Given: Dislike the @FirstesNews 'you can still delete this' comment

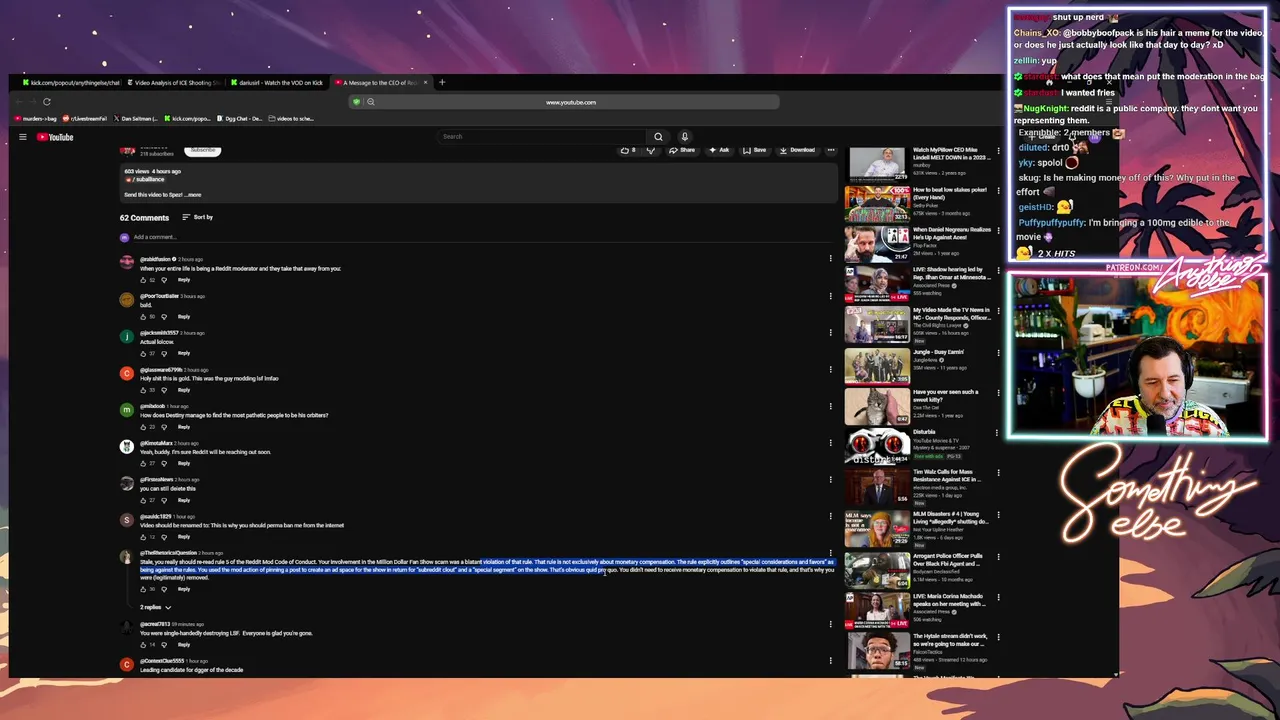Looking at the screenshot, I should (x=164, y=500).
